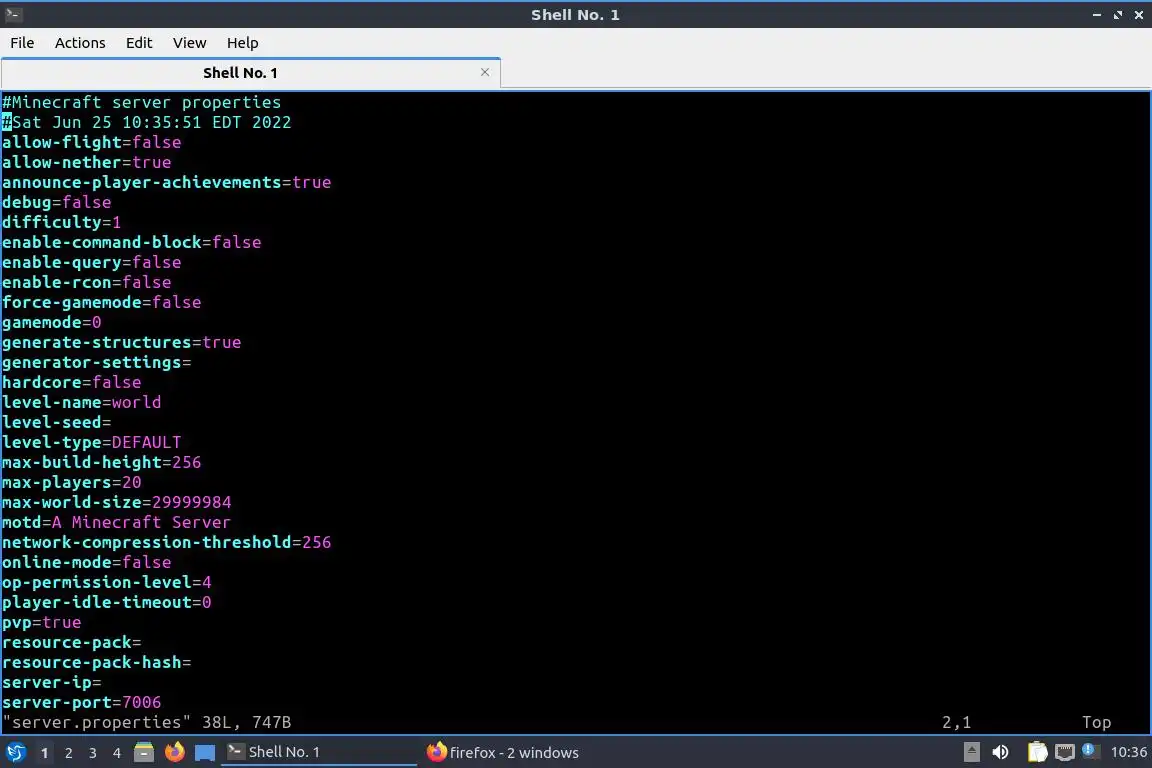Click the 'max-build-height=256' line

[x=101, y=462]
